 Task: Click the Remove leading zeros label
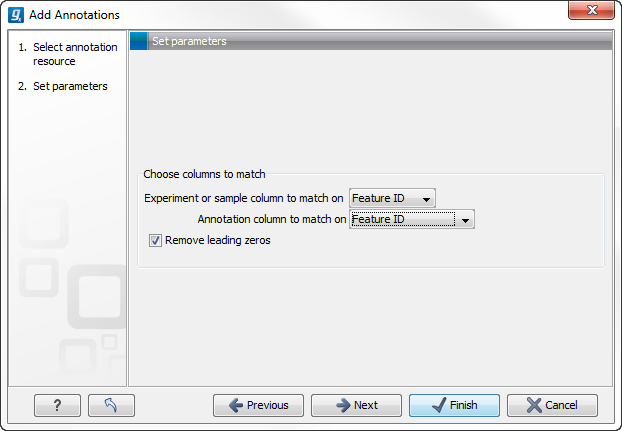click(x=218, y=240)
